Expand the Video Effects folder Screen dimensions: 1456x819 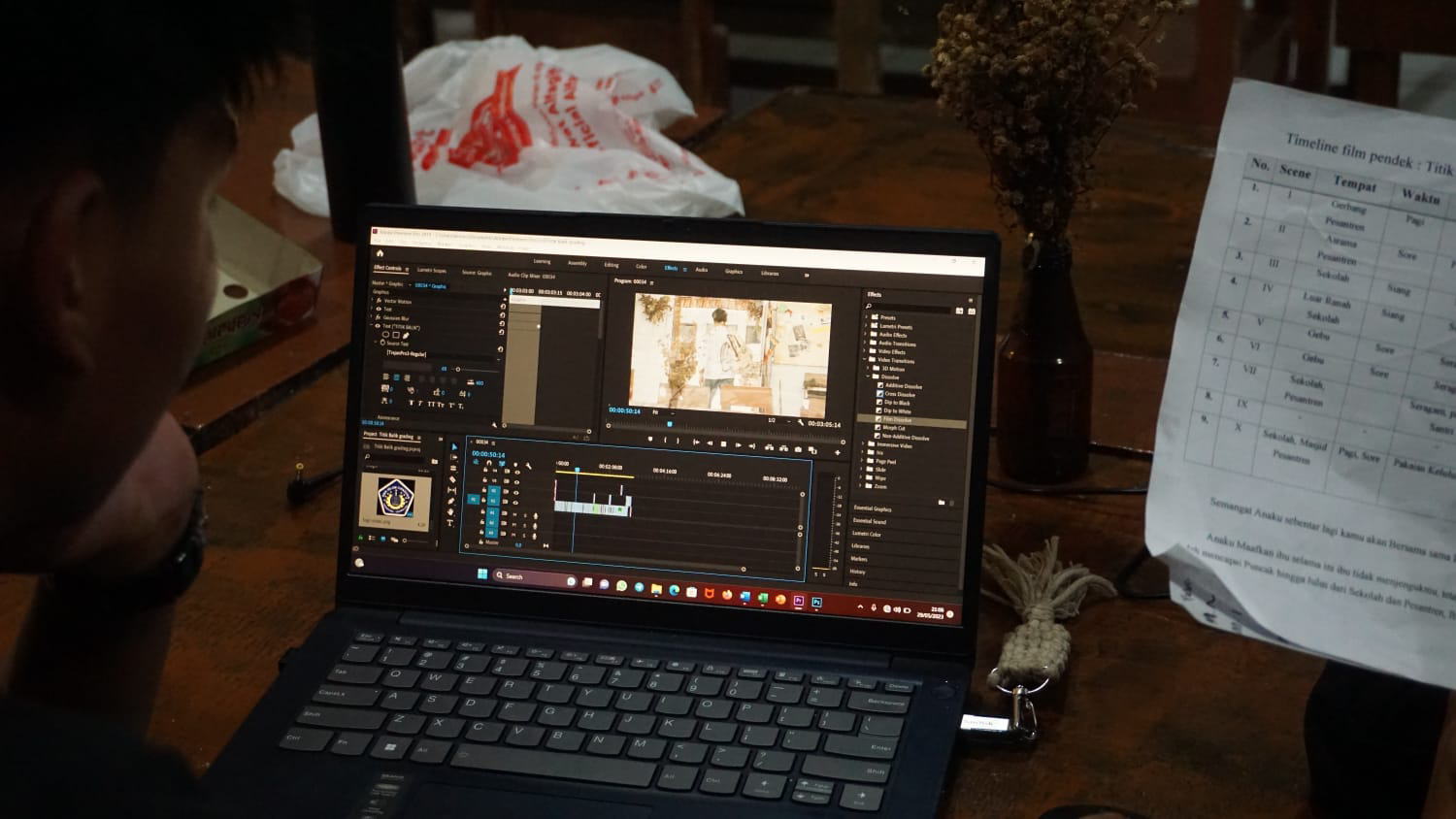pyautogui.click(x=864, y=351)
